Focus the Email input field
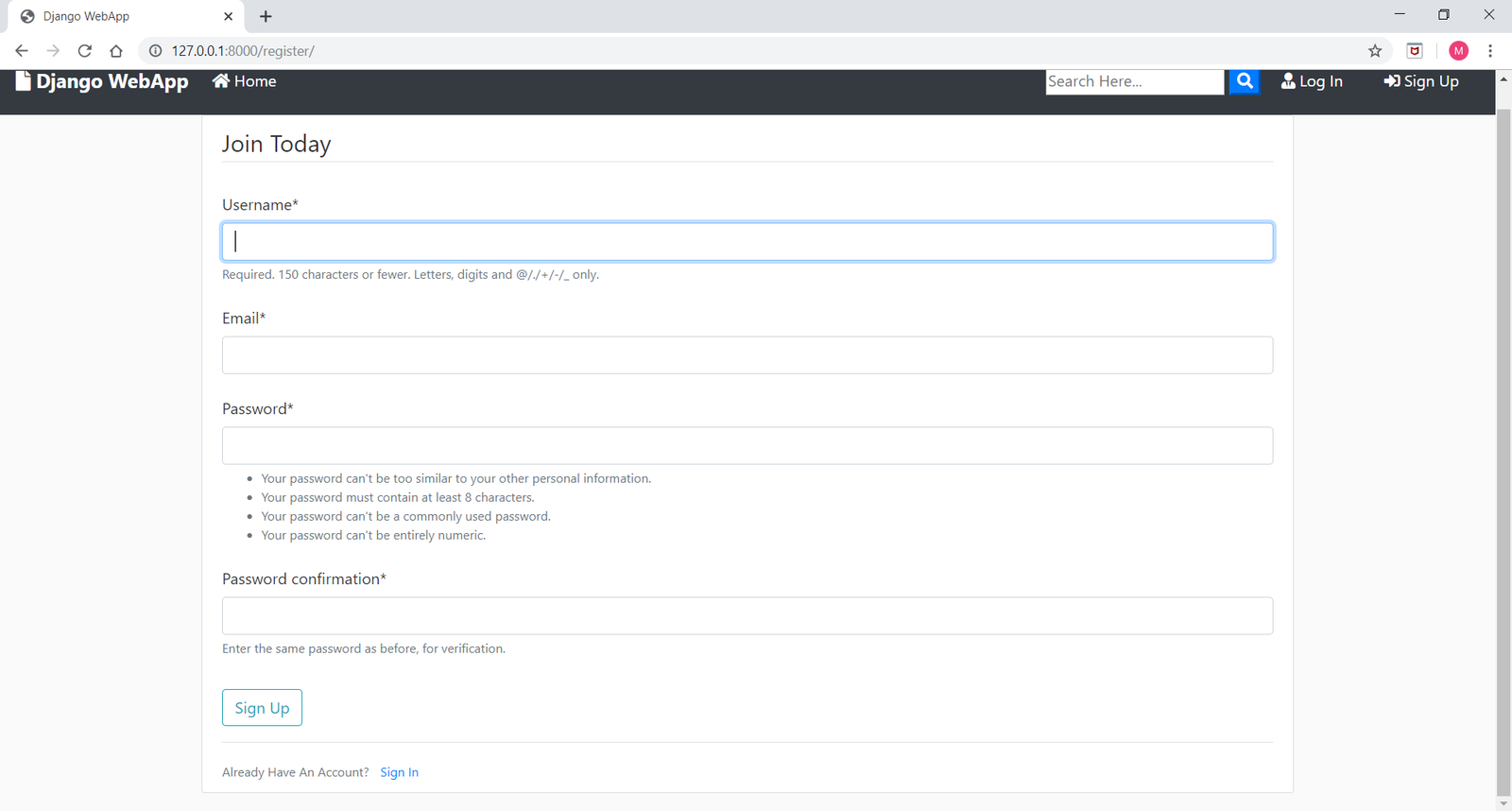 [747, 355]
